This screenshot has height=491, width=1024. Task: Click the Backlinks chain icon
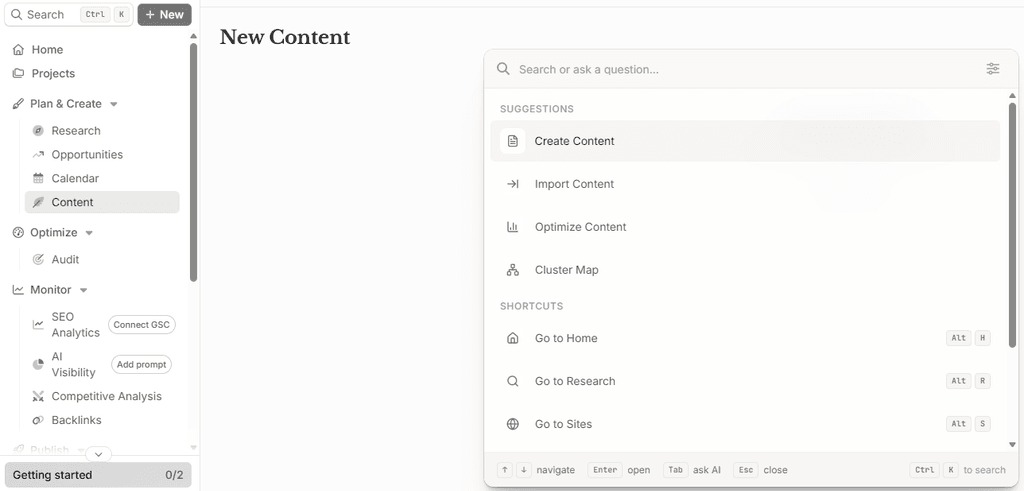tap(39, 420)
